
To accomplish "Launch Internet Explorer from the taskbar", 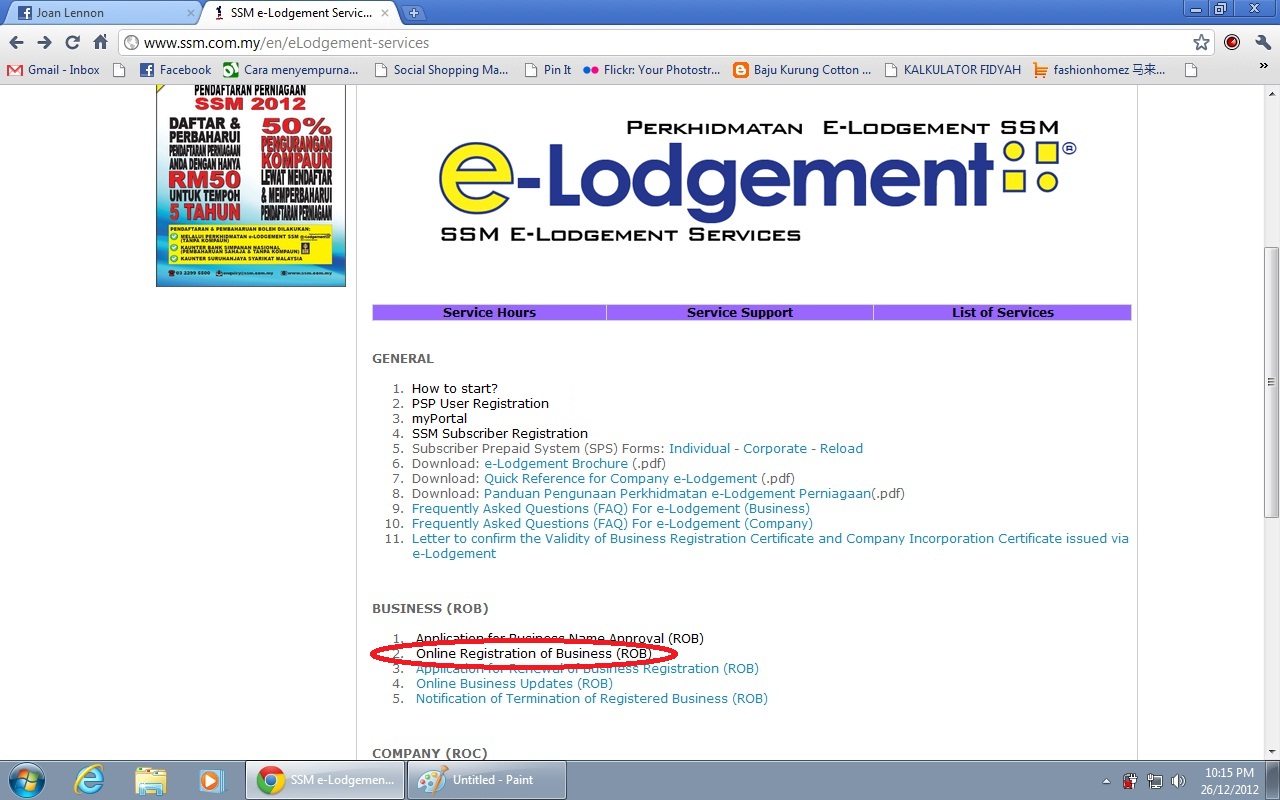I will click(89, 780).
